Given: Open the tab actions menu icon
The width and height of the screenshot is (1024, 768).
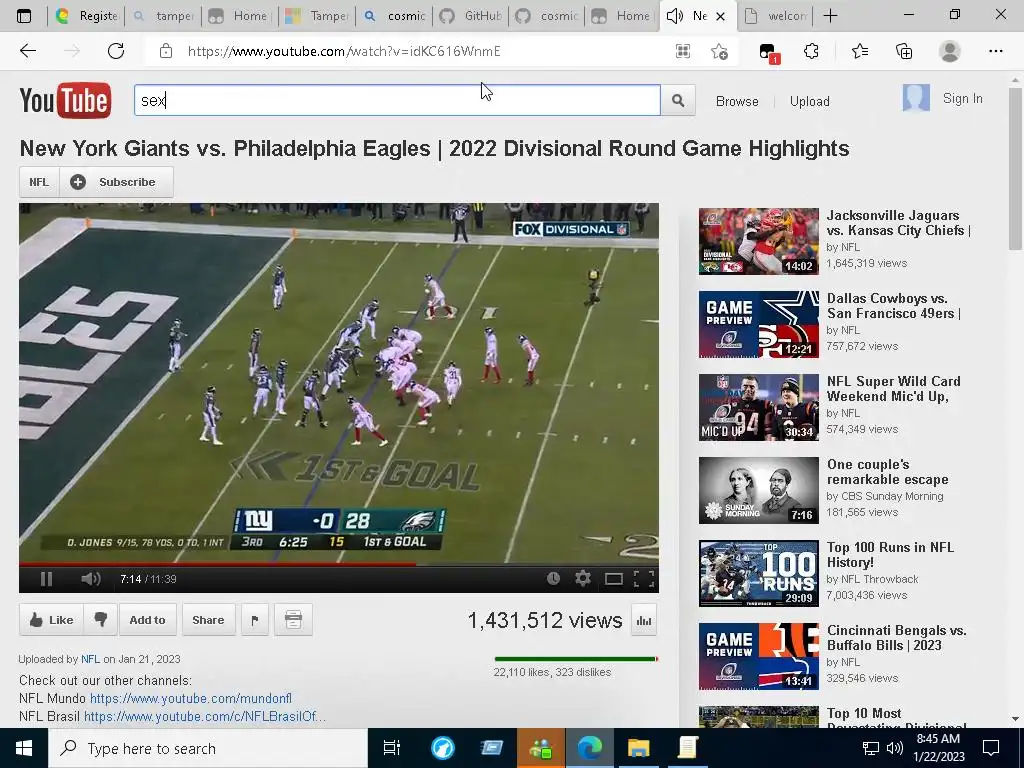Looking at the screenshot, I should 24,16.
